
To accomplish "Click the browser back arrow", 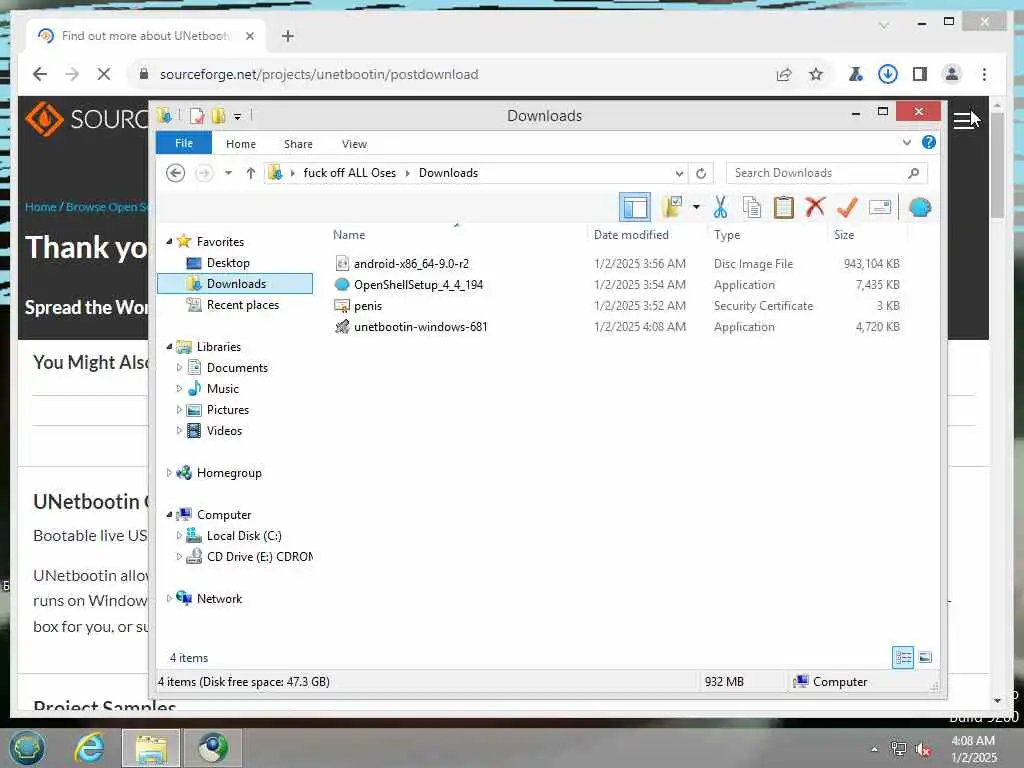I will pos(40,74).
